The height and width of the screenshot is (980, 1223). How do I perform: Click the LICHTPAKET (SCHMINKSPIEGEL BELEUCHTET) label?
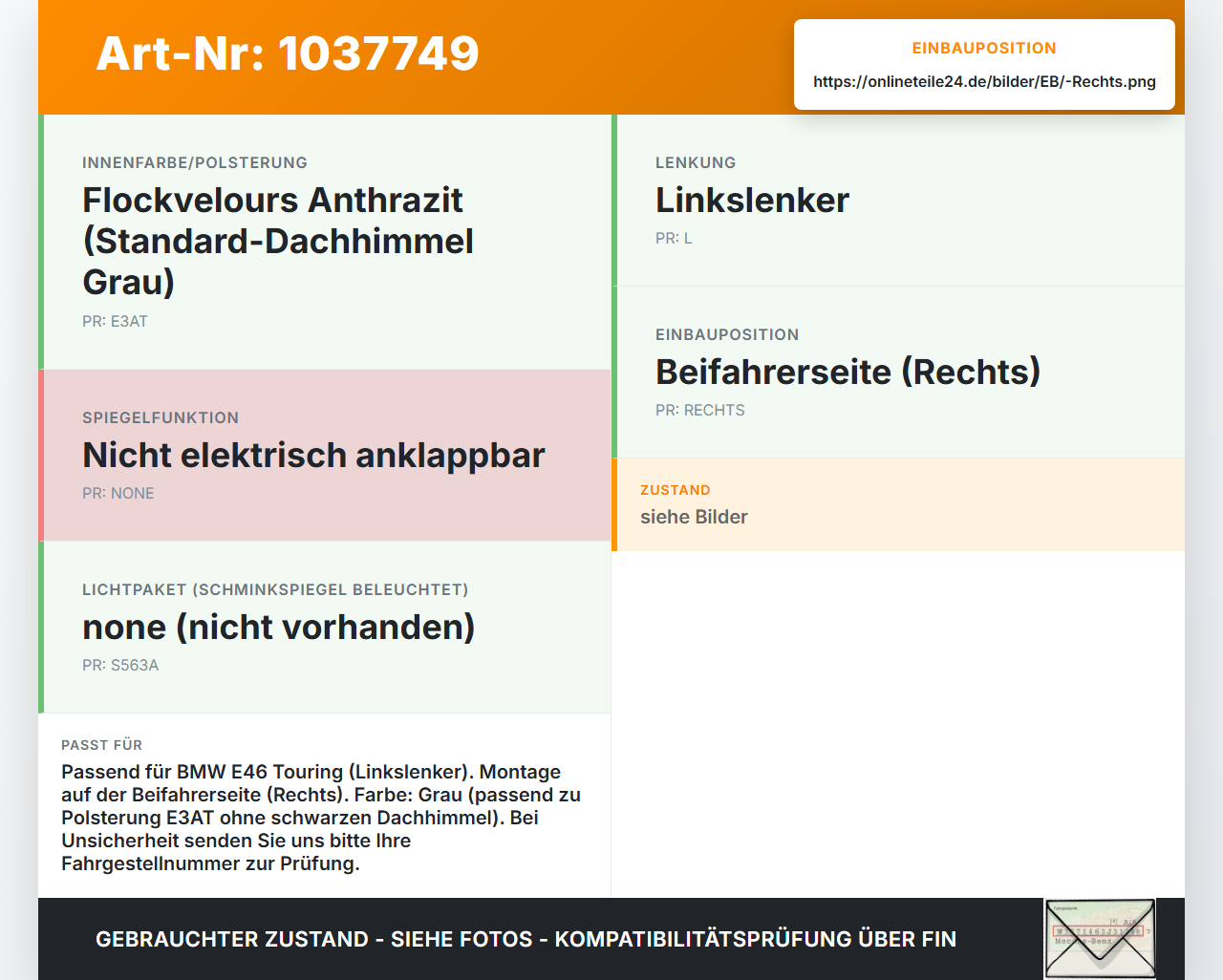pos(275,589)
